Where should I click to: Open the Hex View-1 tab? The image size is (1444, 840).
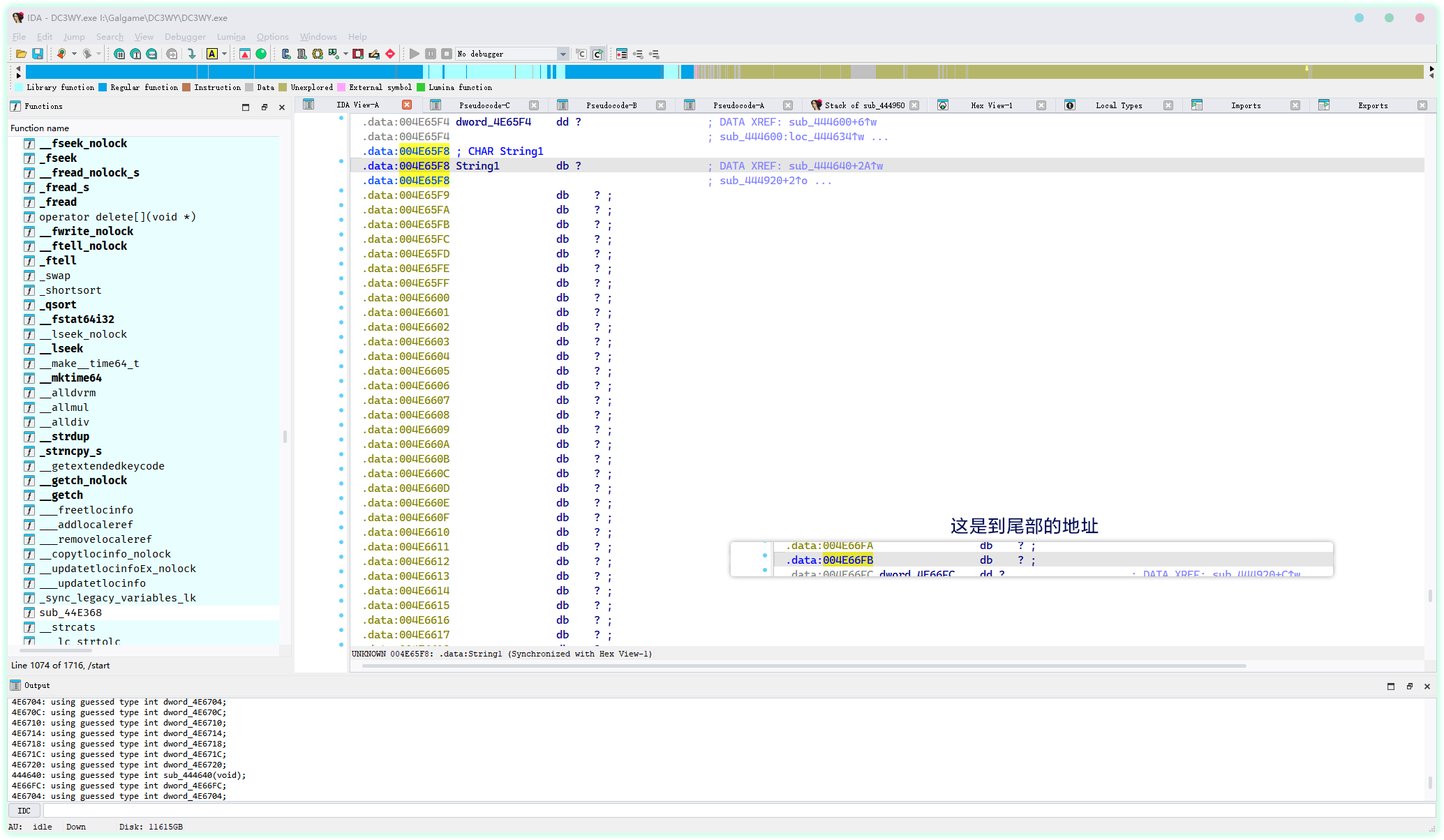(991, 105)
